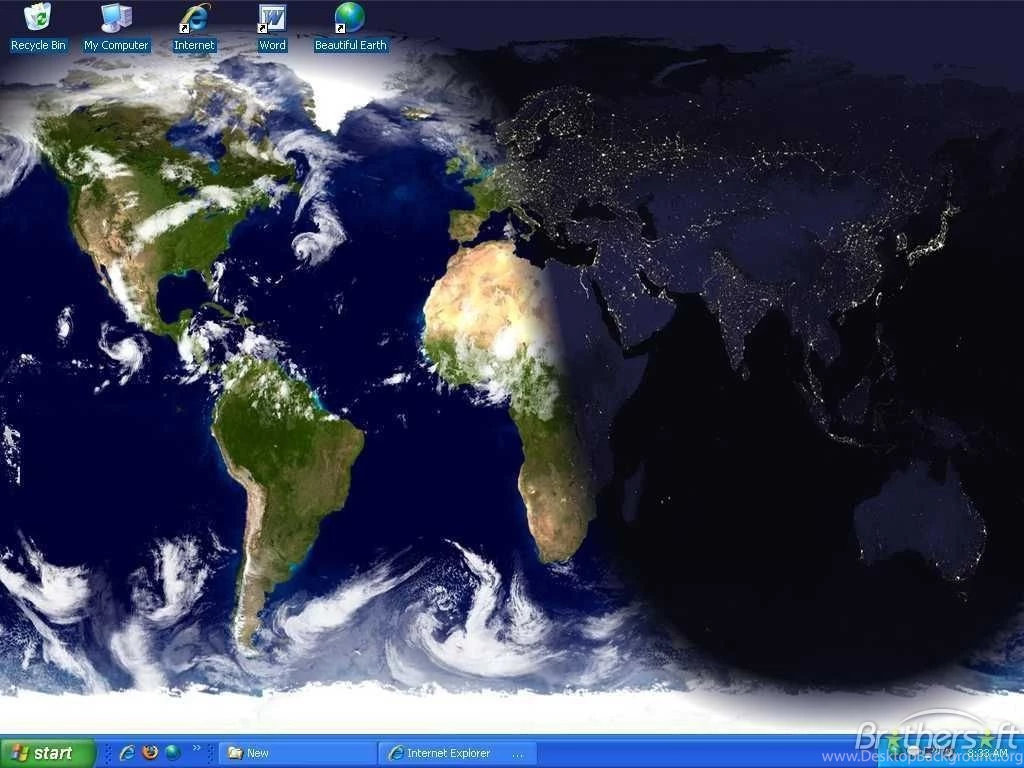The height and width of the screenshot is (768, 1024).
Task: Click the Beautiful Earth label text
Action: [x=350, y=45]
